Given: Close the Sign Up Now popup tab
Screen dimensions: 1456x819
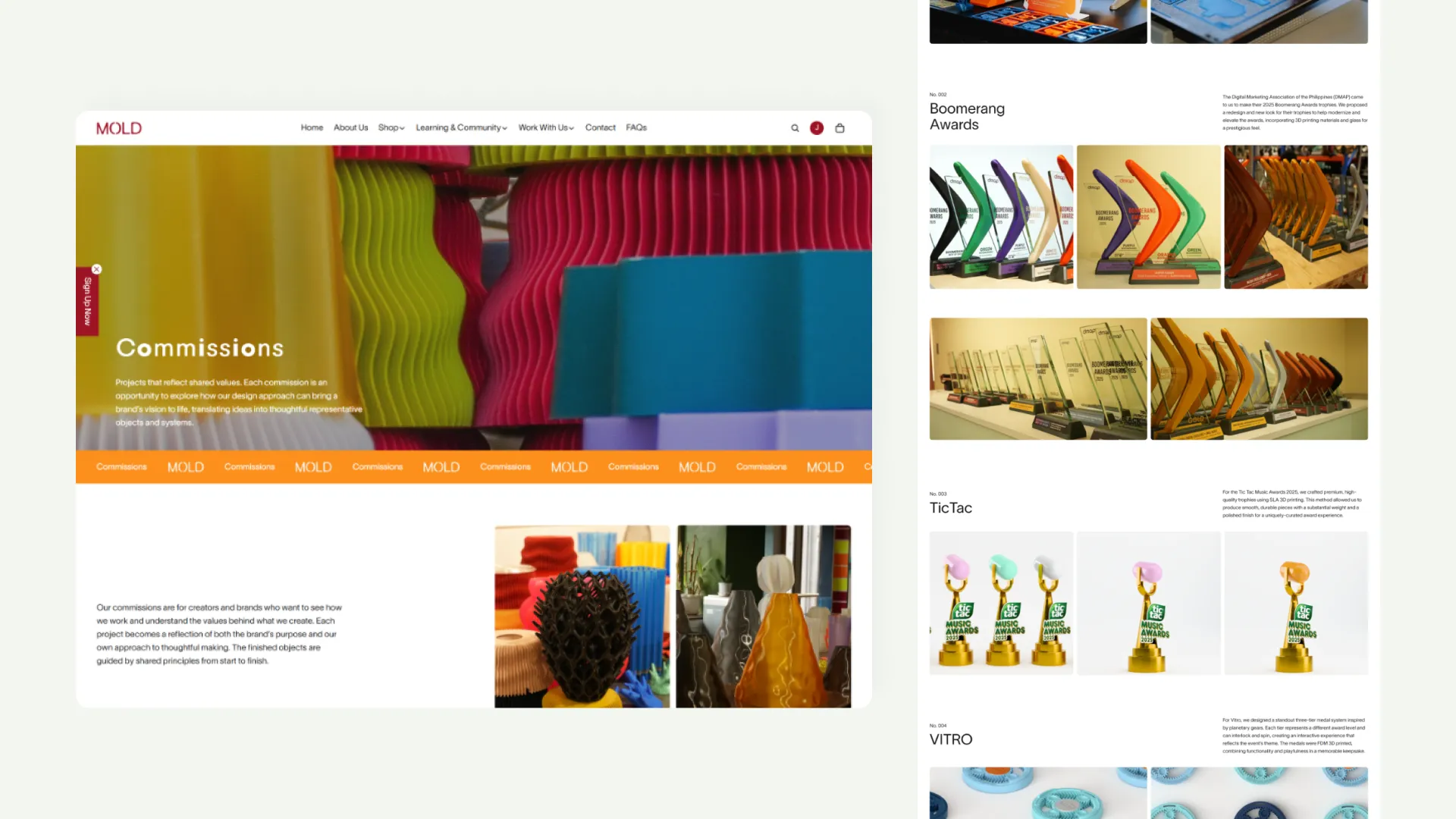Looking at the screenshot, I should pyautogui.click(x=96, y=269).
